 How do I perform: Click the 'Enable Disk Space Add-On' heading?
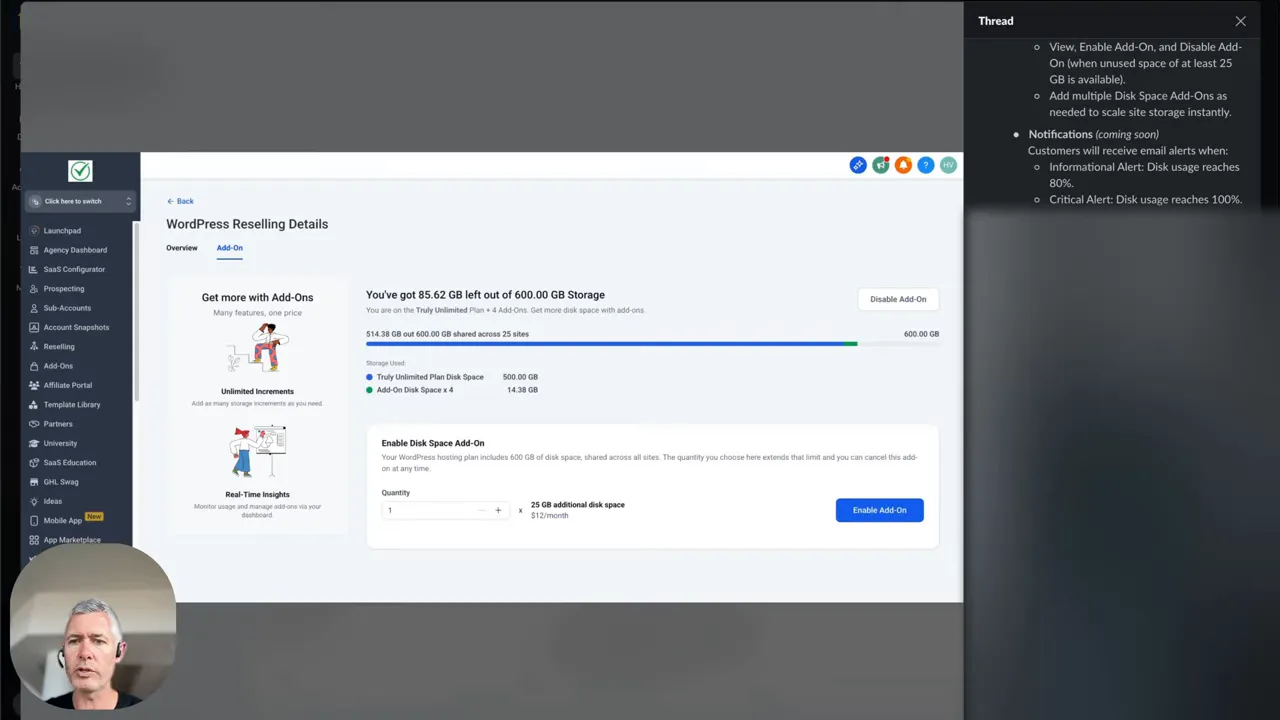(433, 443)
